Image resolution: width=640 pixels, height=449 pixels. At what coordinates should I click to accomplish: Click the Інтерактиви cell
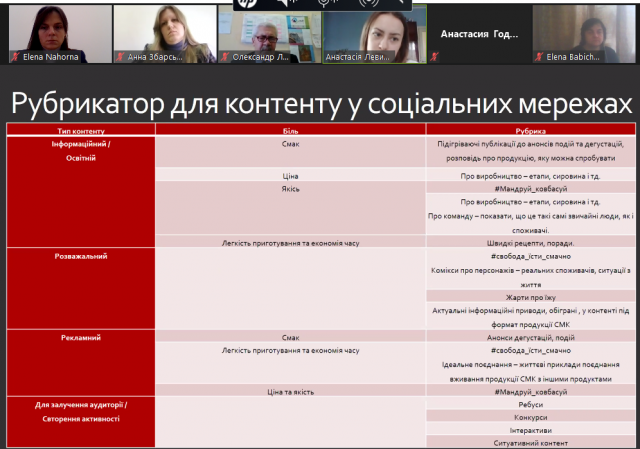(x=531, y=430)
